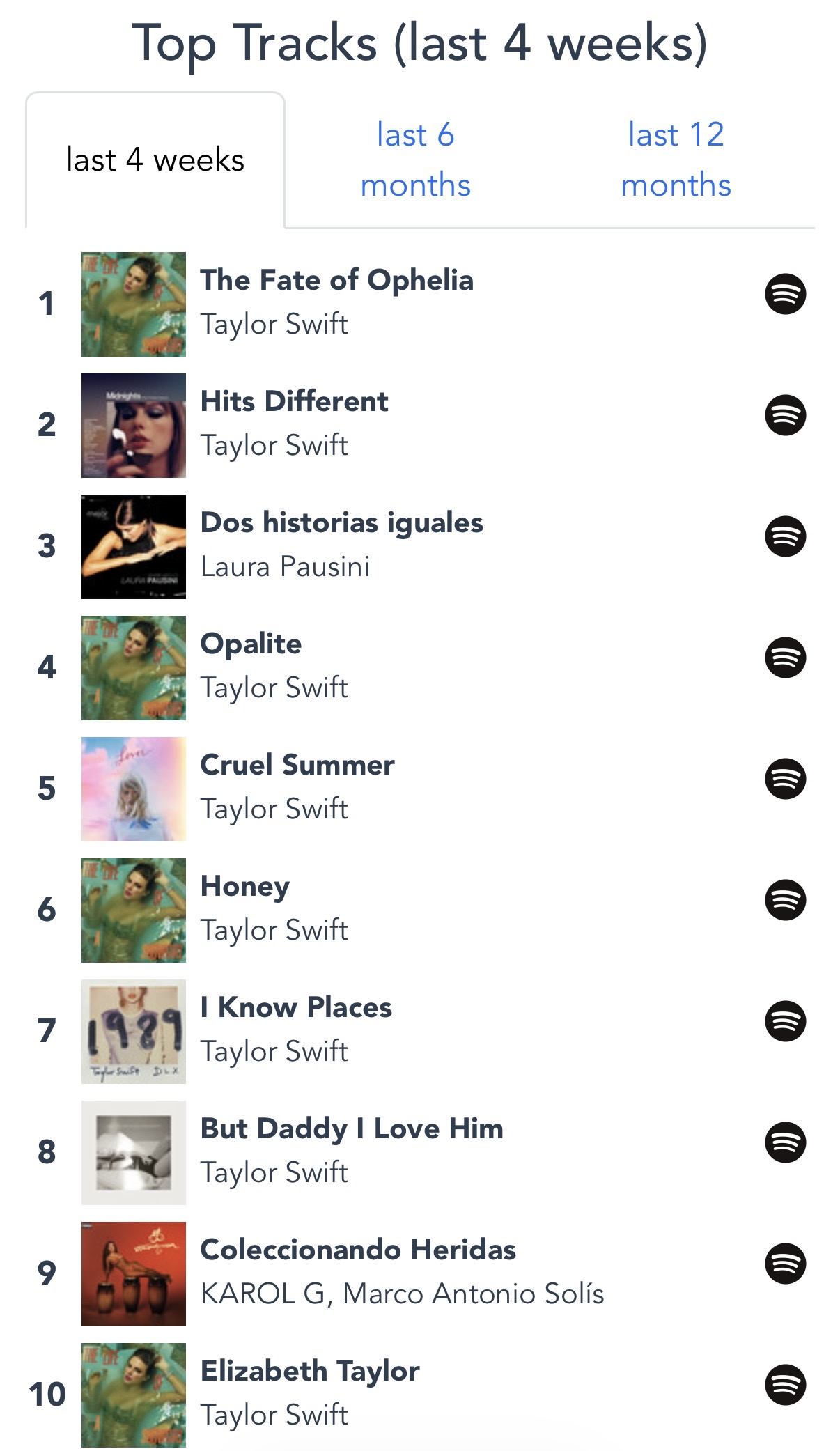
Task: Switch to the last 6 months tab
Action: [x=415, y=160]
